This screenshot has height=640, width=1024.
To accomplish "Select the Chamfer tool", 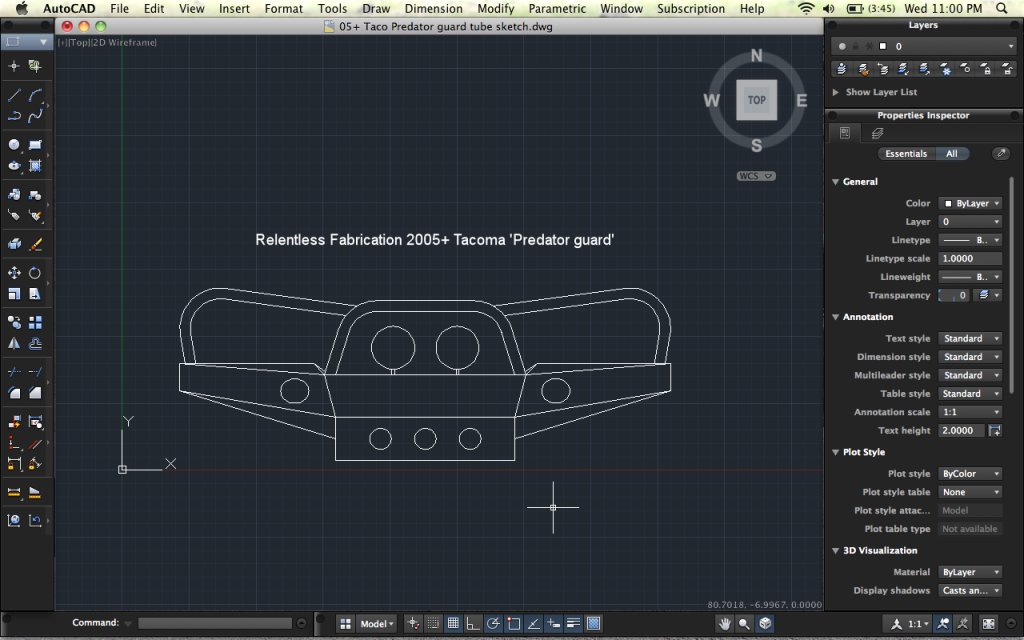I will 35,392.
